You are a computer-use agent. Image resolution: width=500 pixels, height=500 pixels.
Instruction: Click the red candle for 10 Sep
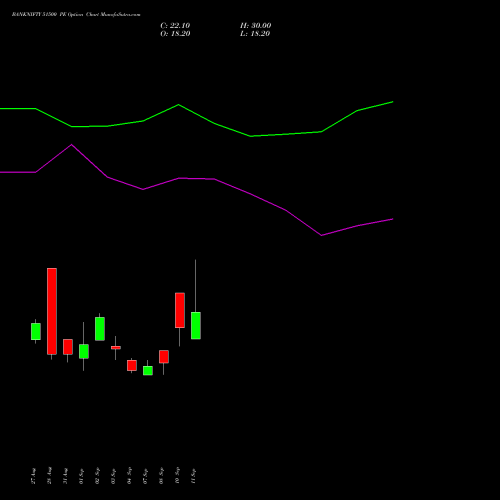tap(180, 310)
